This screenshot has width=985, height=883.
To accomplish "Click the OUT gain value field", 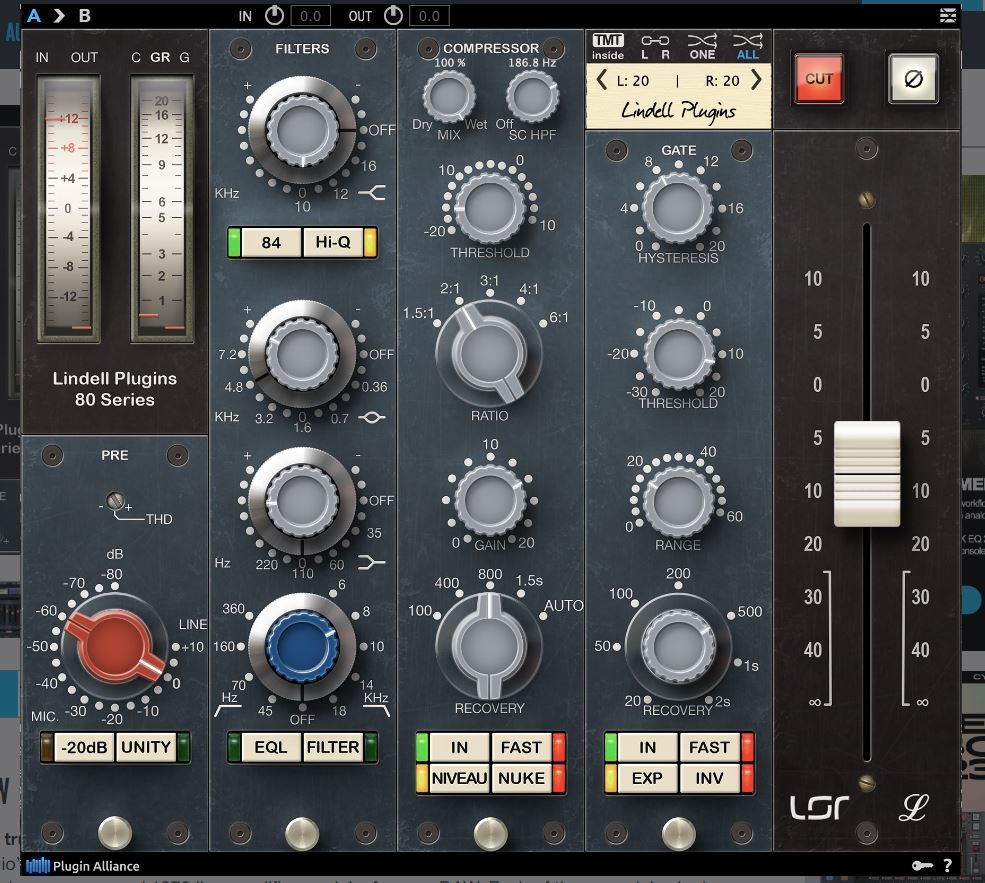I will click(x=429, y=16).
